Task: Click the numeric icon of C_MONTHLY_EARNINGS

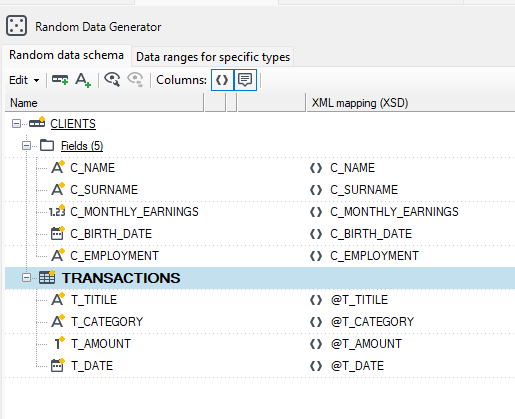Action: coord(57,211)
